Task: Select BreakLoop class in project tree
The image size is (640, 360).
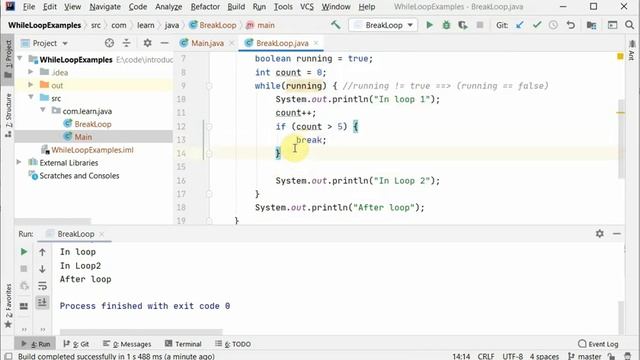Action: (93, 124)
